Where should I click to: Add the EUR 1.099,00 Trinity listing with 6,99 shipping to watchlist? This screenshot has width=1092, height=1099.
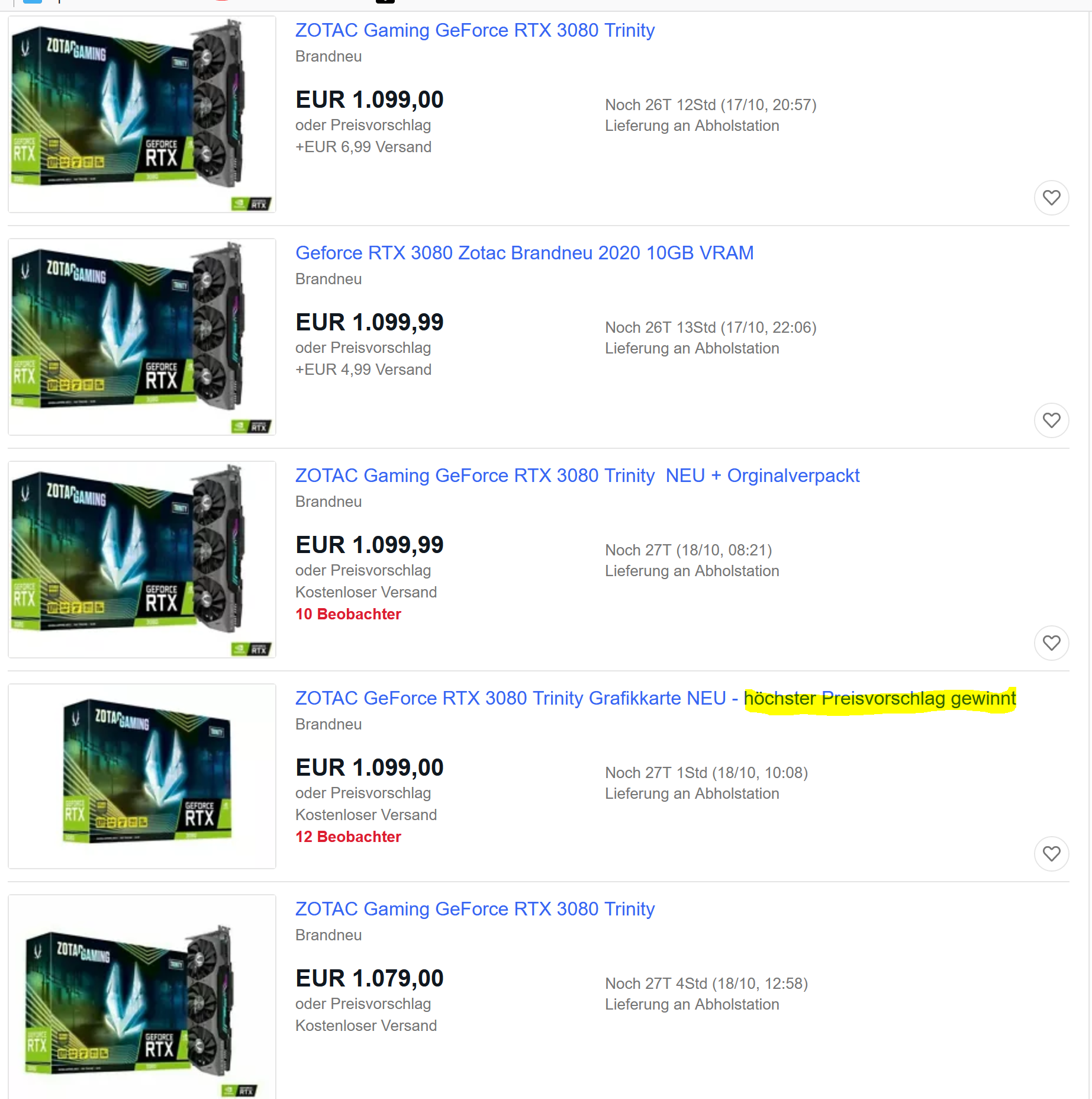pyautogui.click(x=1051, y=198)
